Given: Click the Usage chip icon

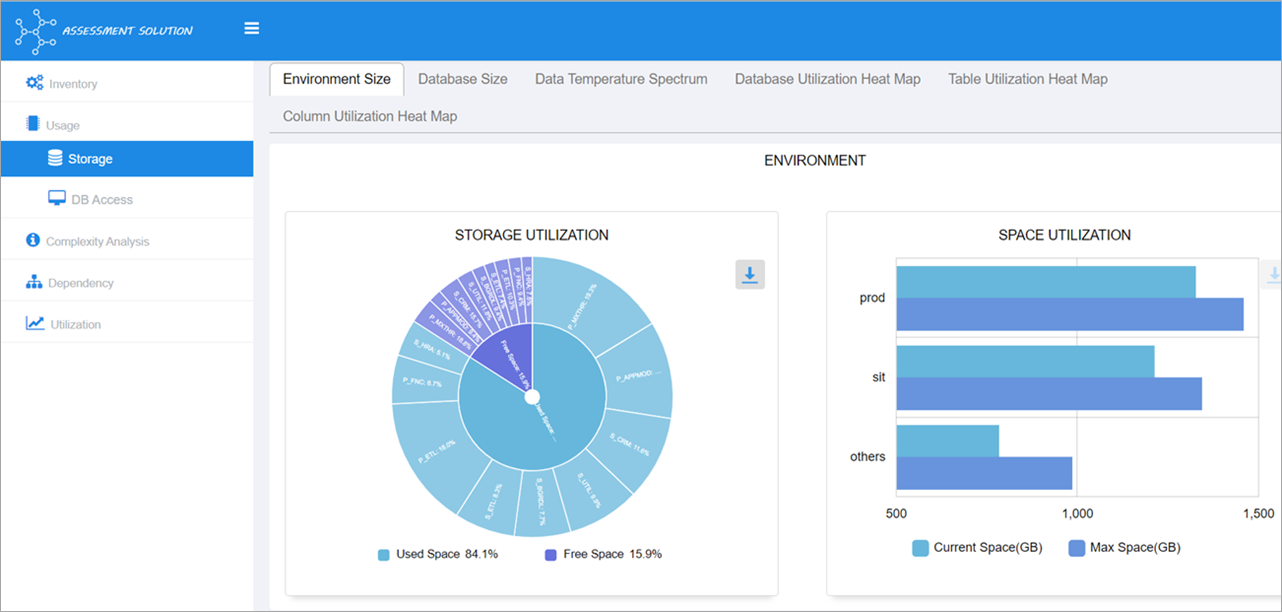Looking at the screenshot, I should pos(32,124).
